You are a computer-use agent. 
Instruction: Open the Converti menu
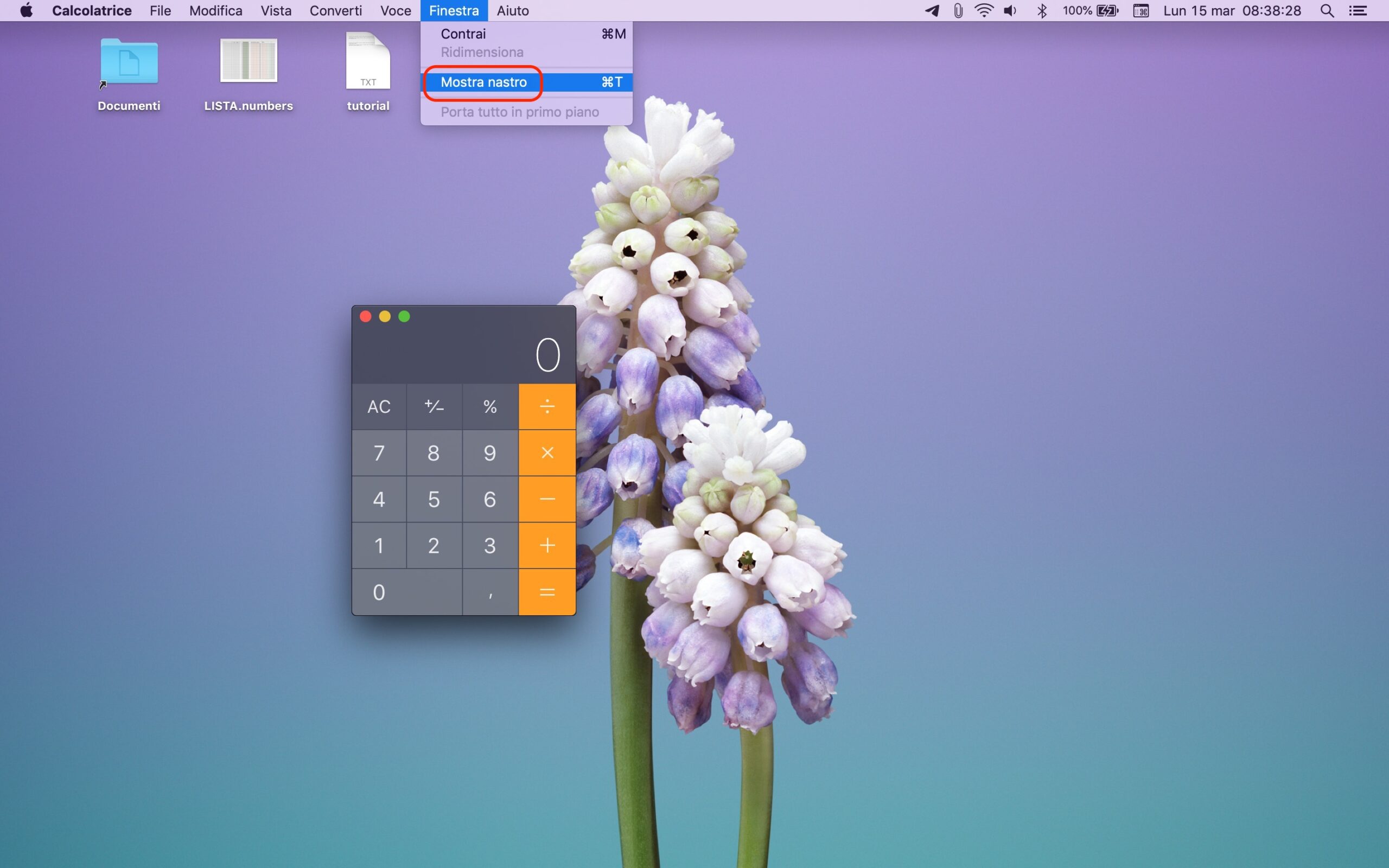pyautogui.click(x=335, y=11)
